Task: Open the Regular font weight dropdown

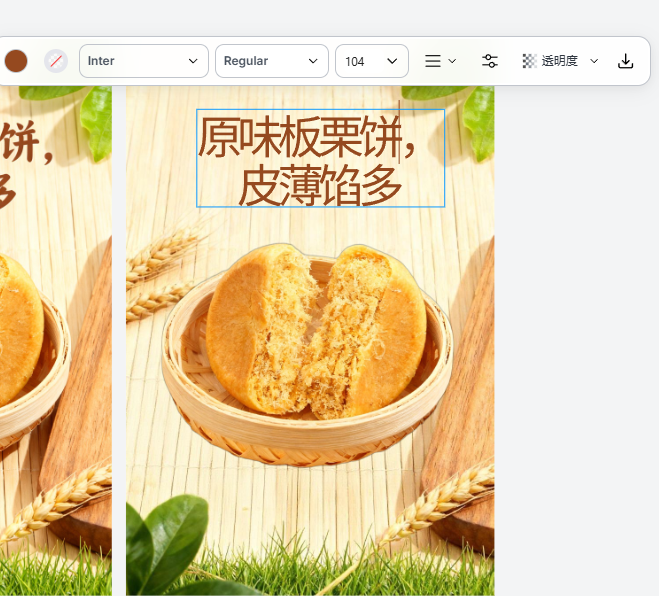Action: point(272,61)
